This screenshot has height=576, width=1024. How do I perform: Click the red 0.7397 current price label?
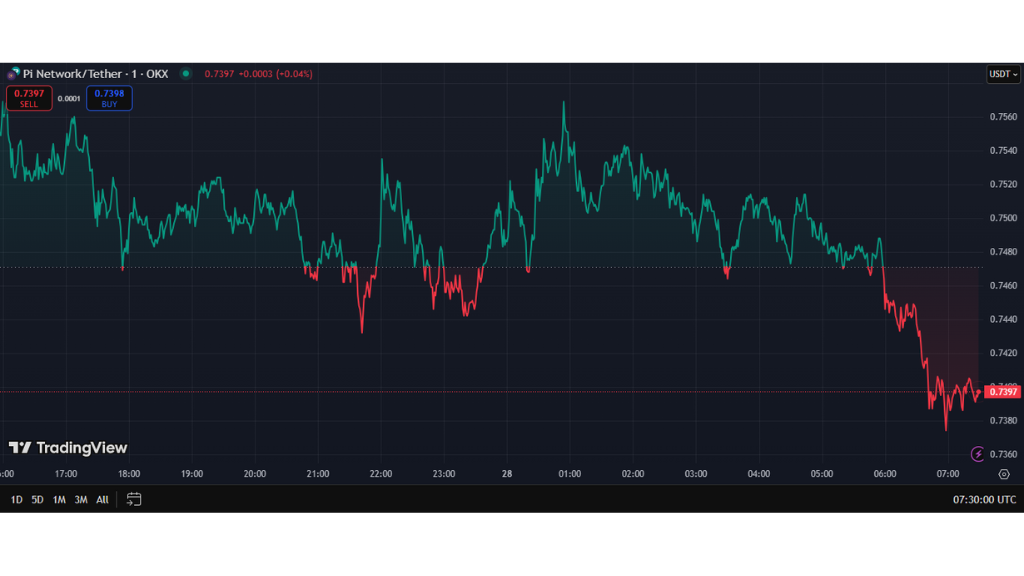coord(1003,392)
